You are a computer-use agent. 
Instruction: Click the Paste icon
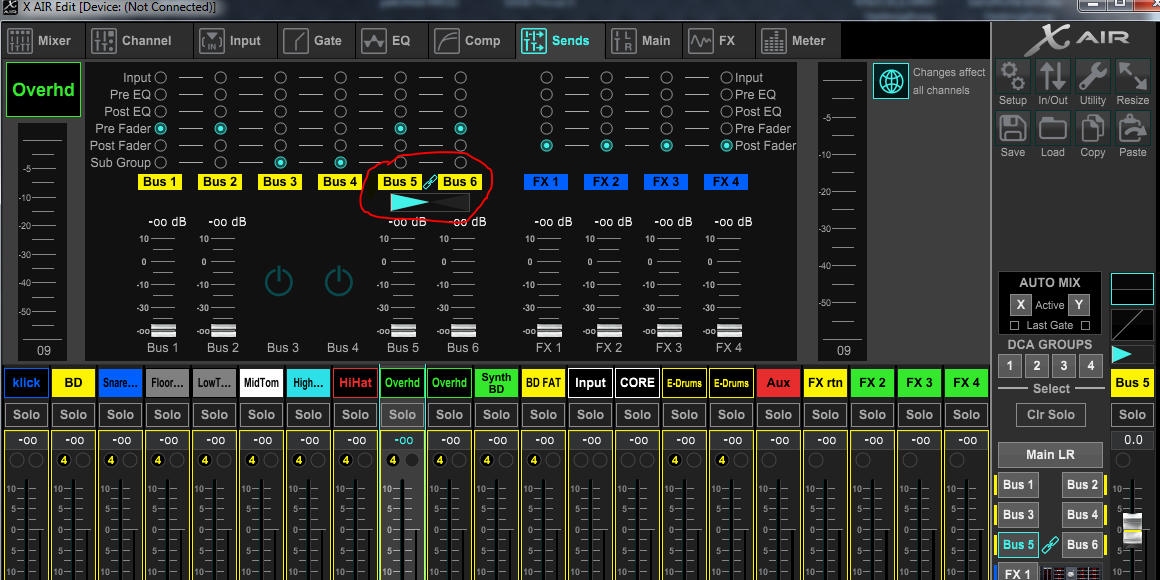(1133, 128)
